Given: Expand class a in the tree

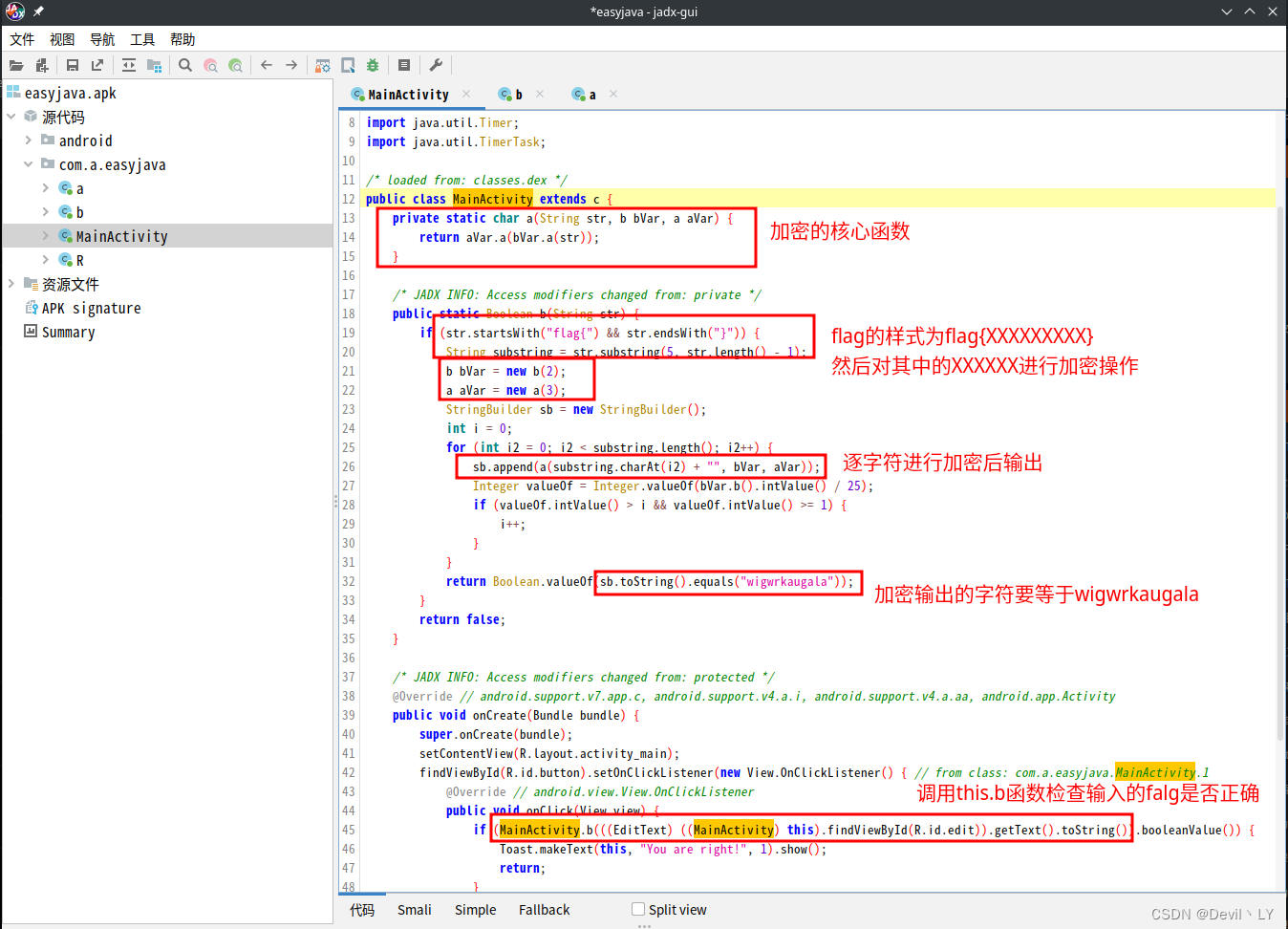Looking at the screenshot, I should (46, 188).
